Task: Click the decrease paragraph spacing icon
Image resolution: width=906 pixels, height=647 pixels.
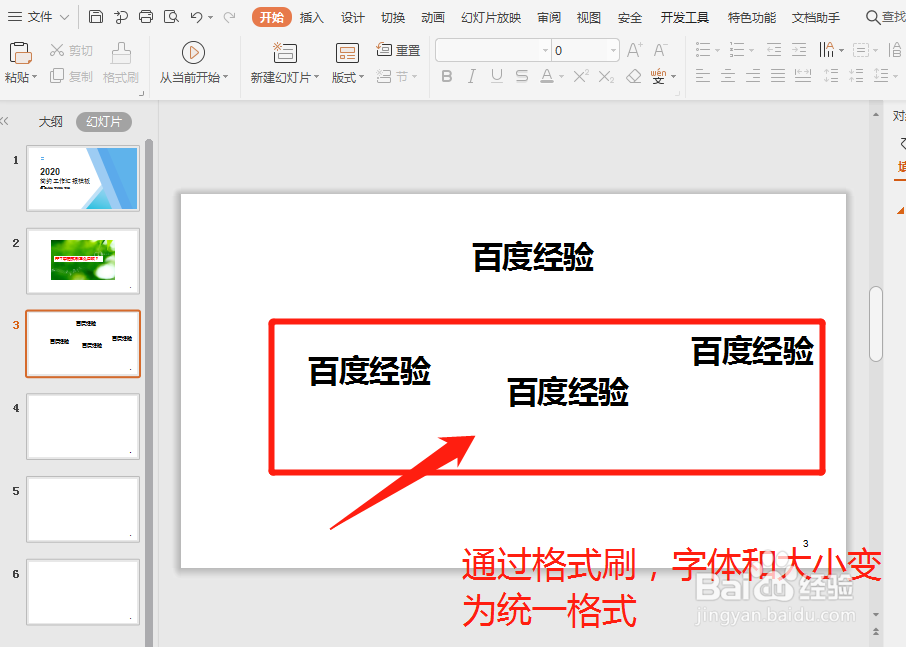Action: [856, 75]
